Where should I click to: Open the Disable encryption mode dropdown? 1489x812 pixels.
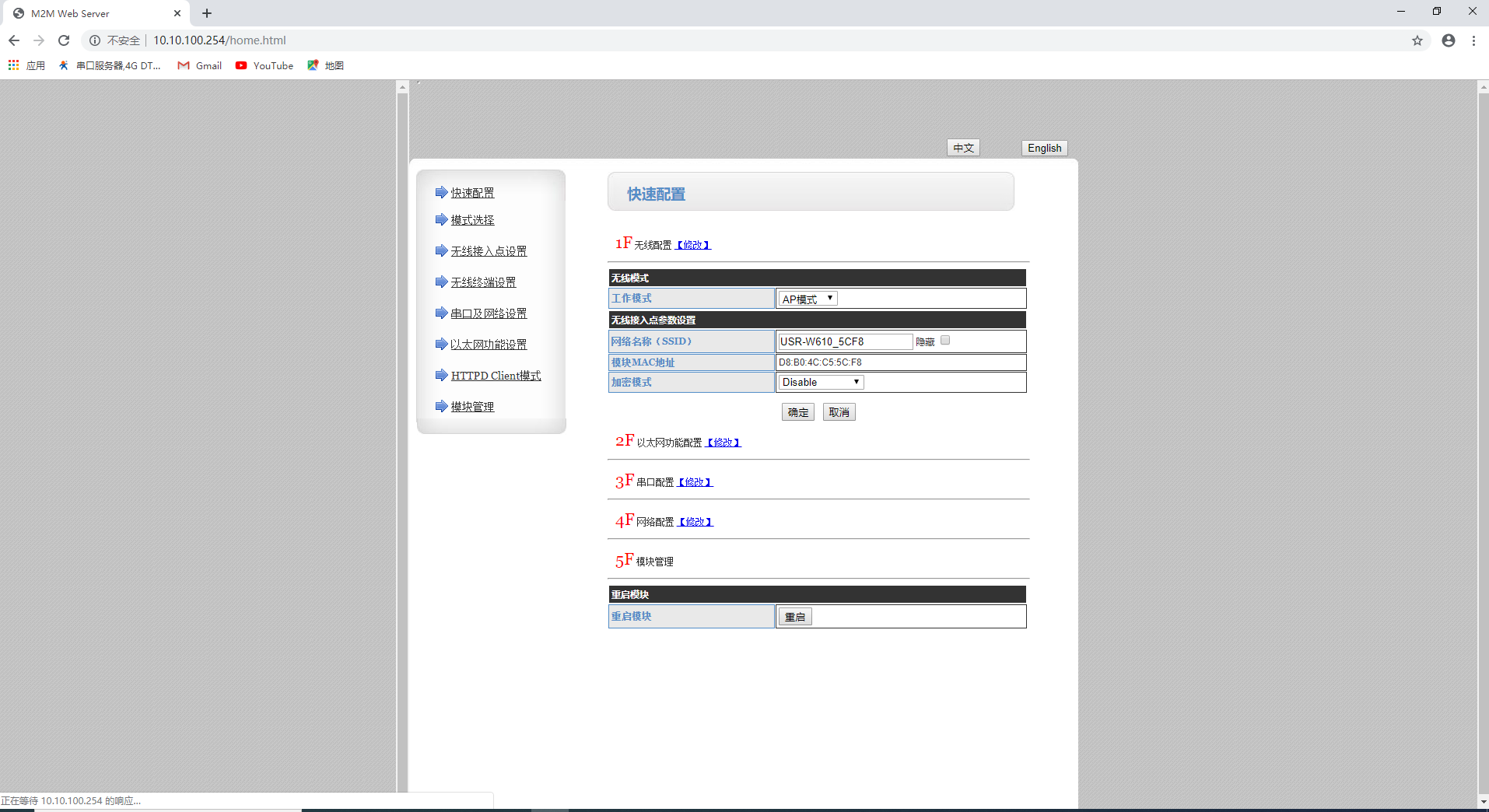coord(821,382)
